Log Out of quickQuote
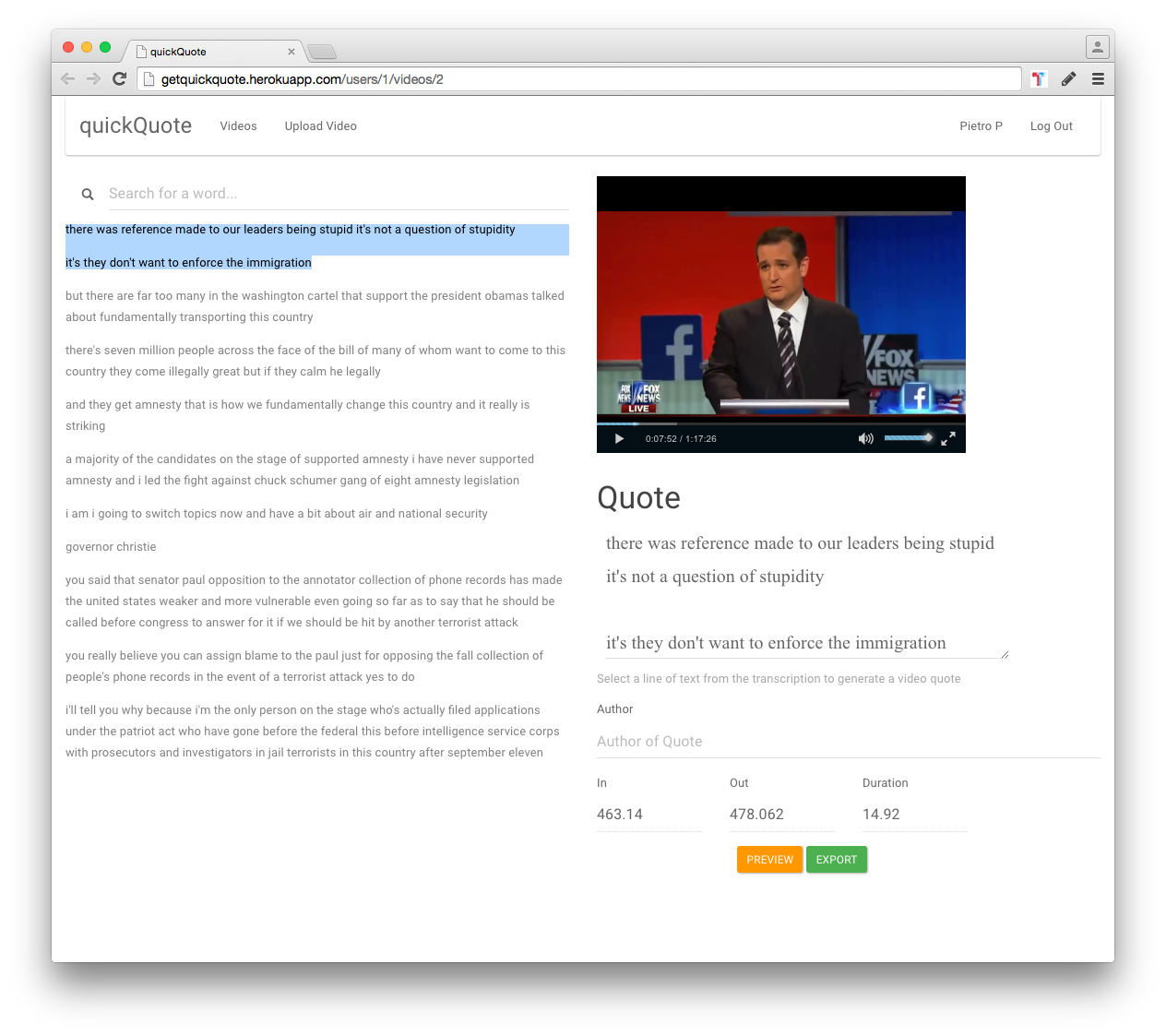The width and height of the screenshot is (1166, 1036). pos(1051,125)
